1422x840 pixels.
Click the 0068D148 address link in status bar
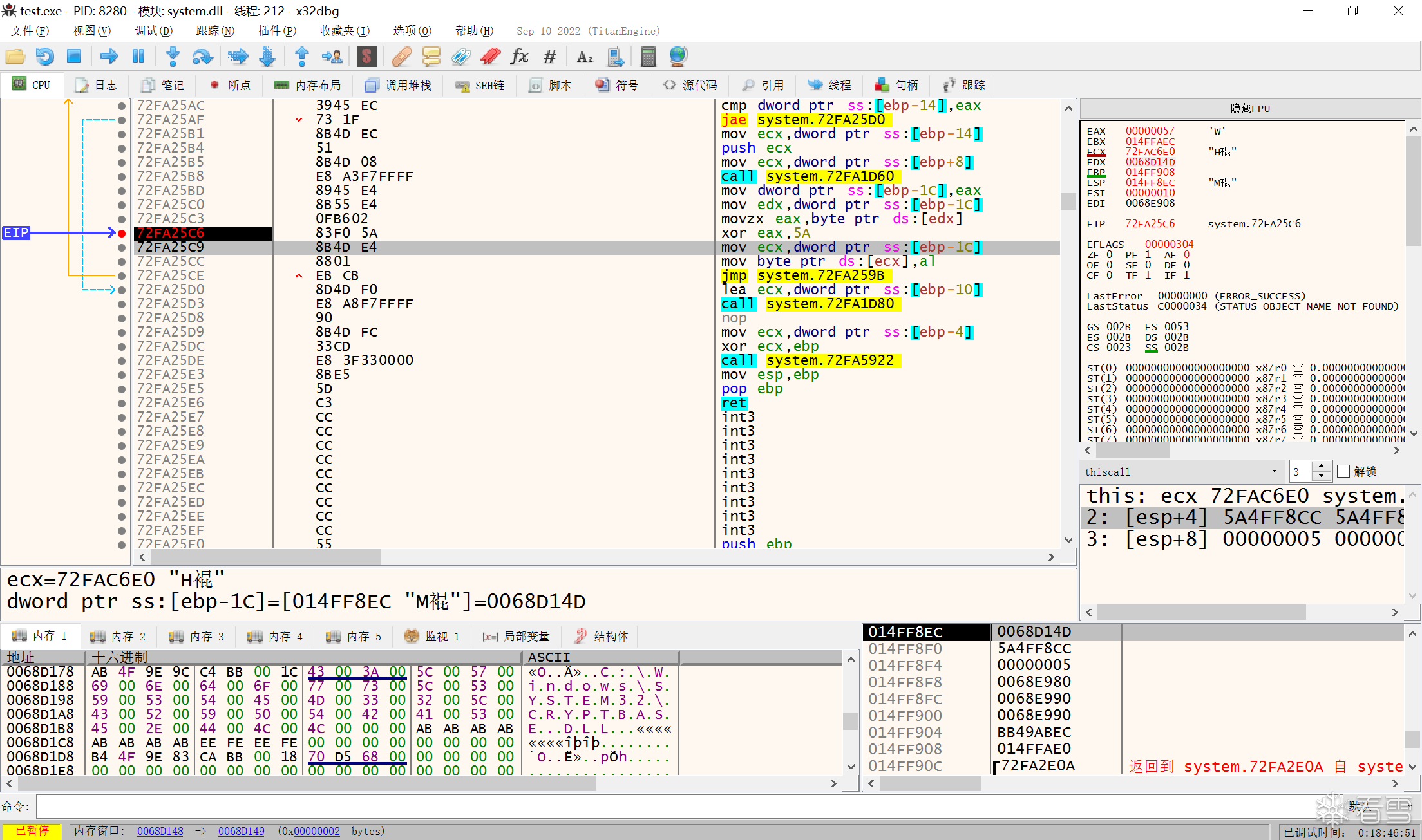pos(160,831)
